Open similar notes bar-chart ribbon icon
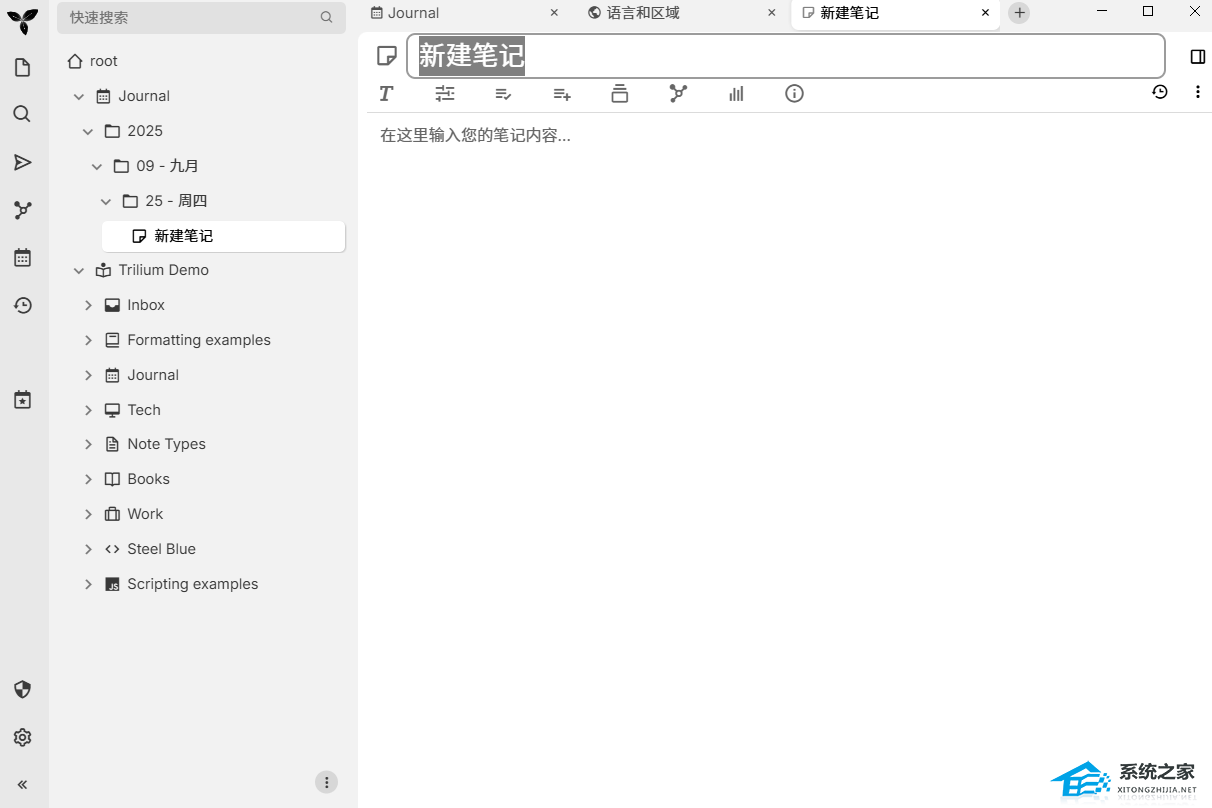 (x=737, y=94)
